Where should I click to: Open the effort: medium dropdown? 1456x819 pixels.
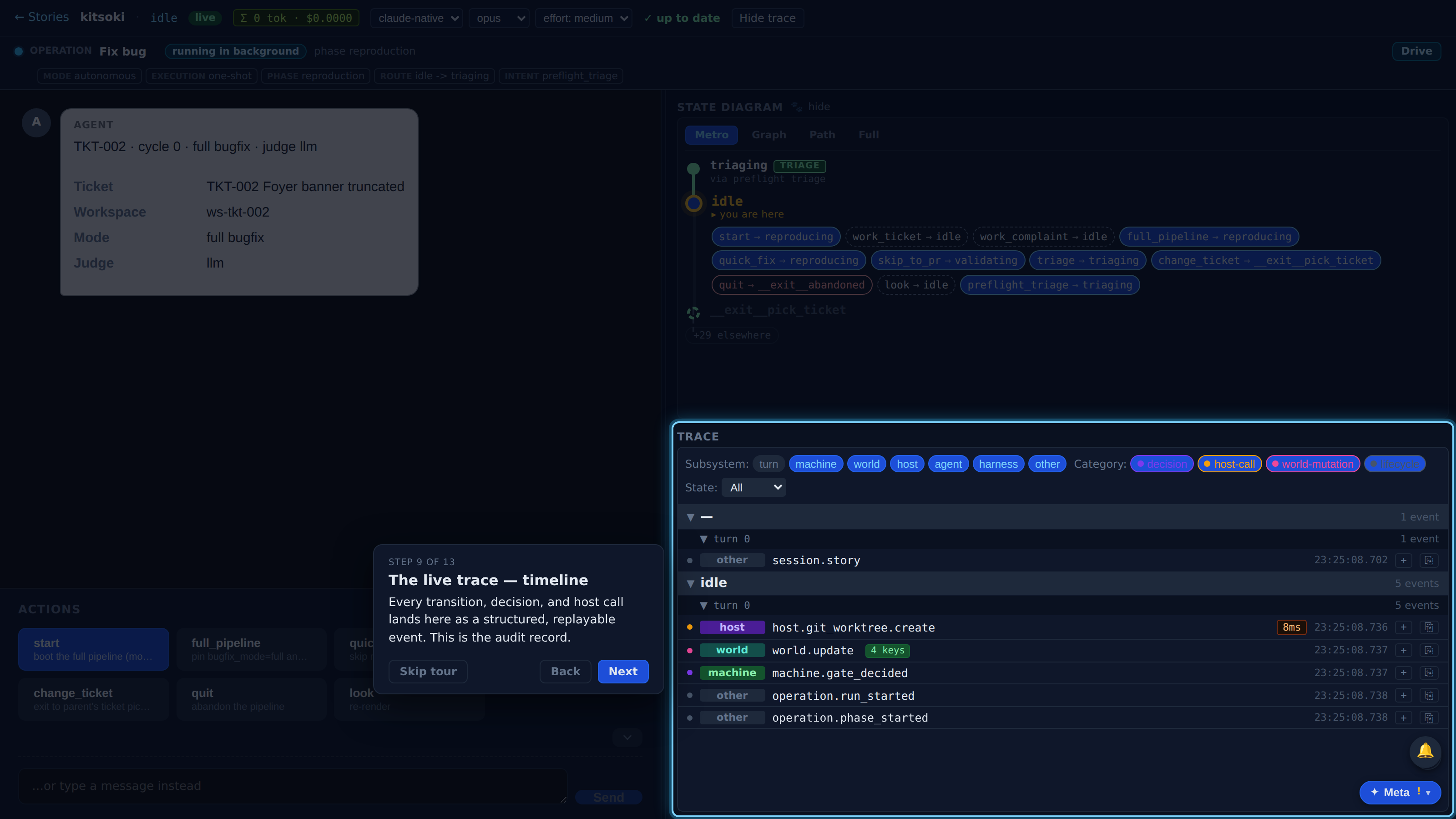[584, 18]
